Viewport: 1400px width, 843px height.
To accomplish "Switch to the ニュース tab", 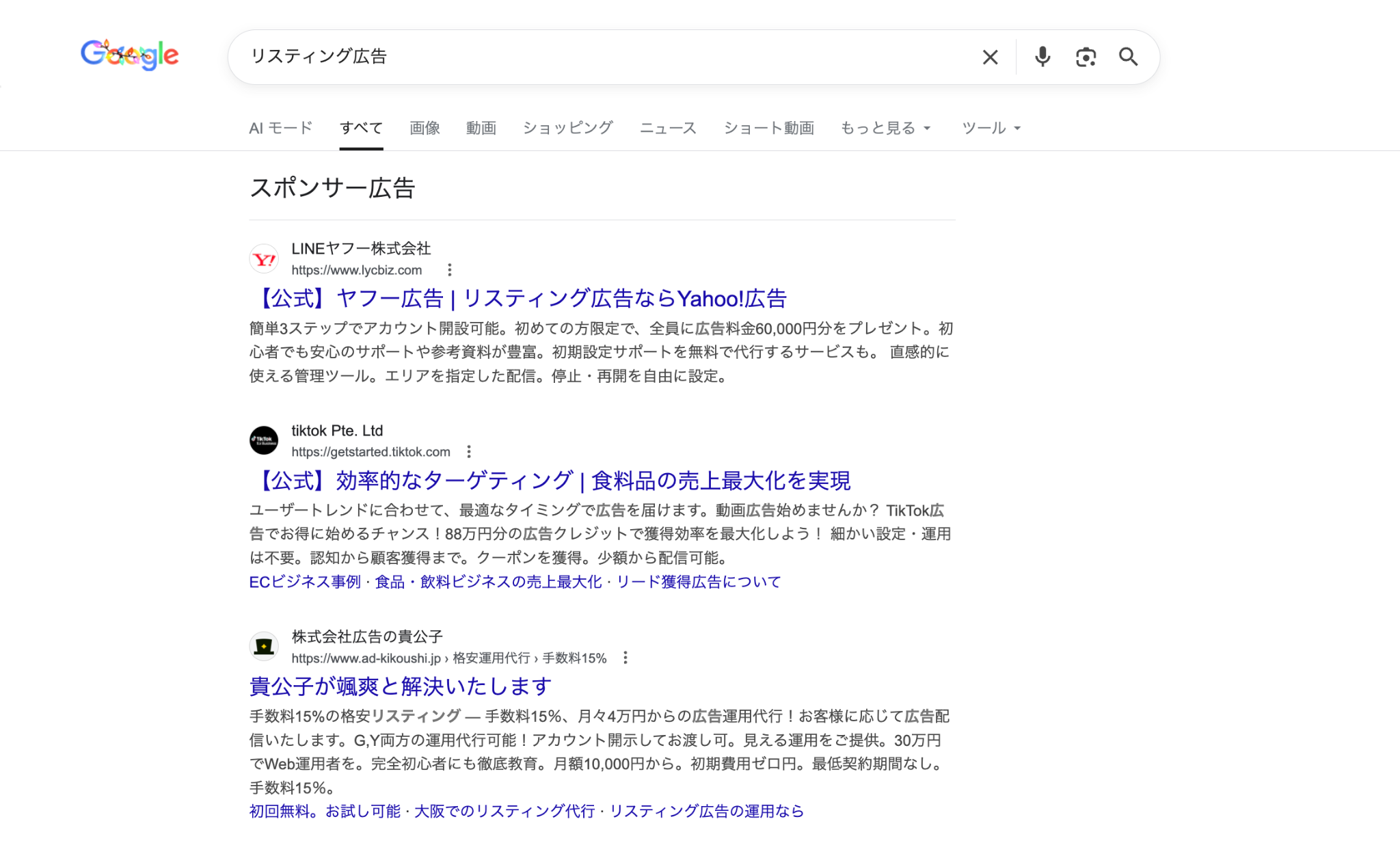I will 669,128.
